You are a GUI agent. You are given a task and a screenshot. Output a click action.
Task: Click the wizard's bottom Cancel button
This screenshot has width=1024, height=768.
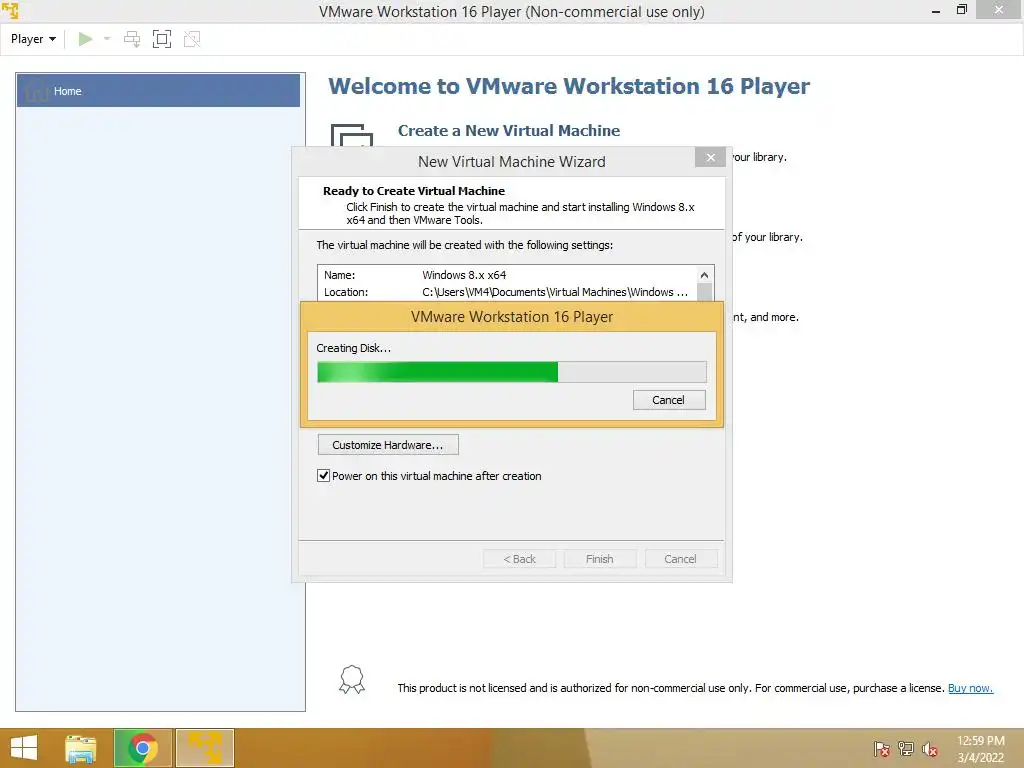[x=680, y=559]
